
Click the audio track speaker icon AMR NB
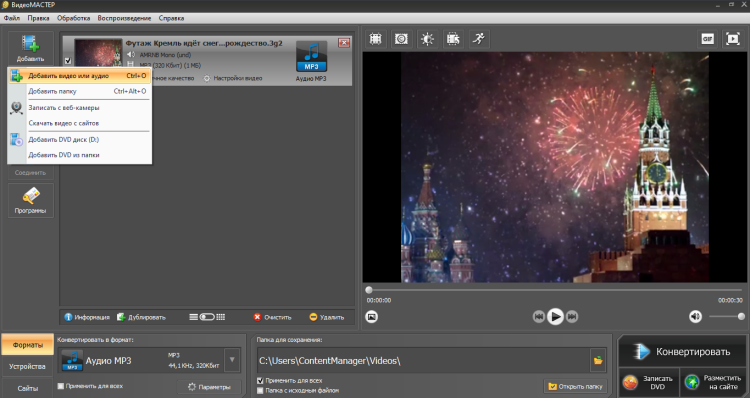(131, 55)
